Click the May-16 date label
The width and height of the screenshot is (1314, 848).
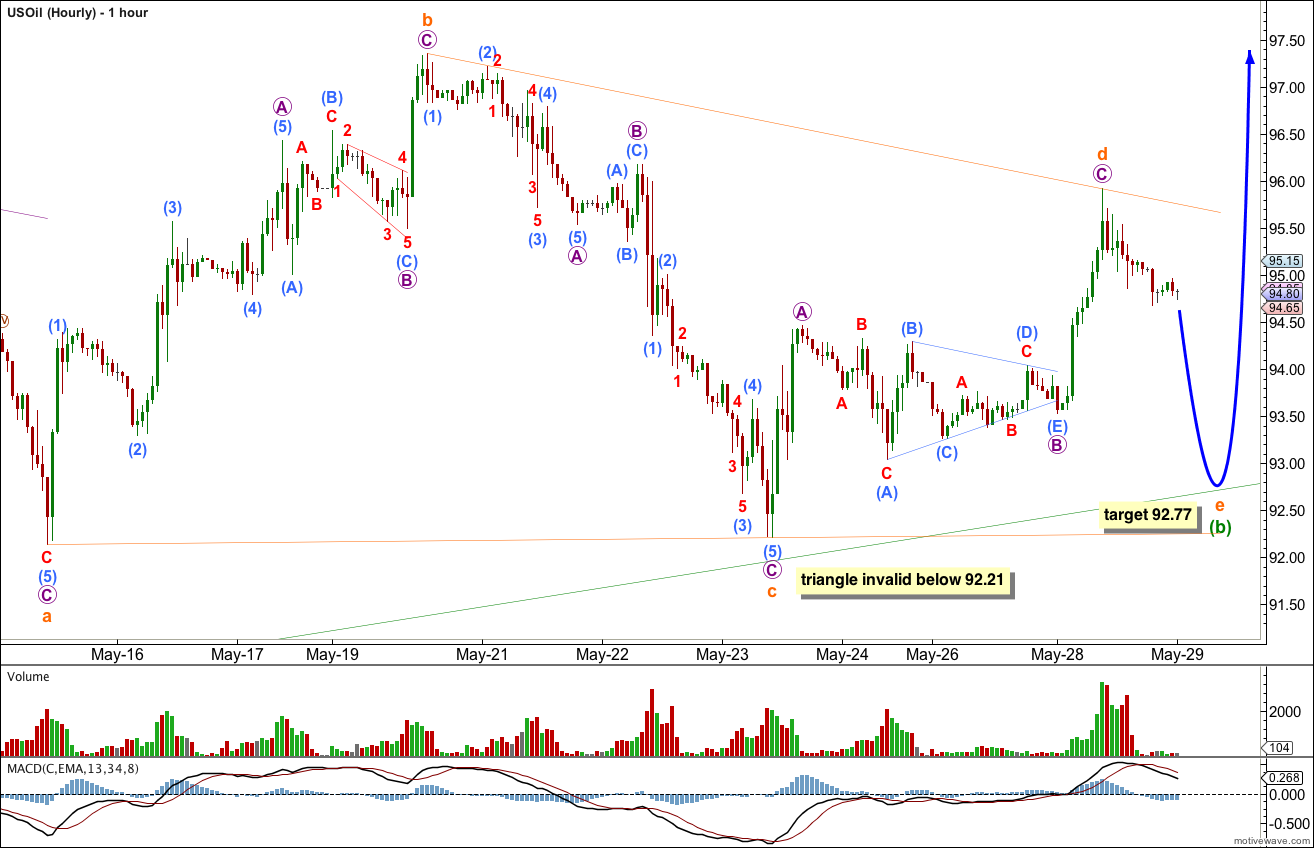coord(117,654)
